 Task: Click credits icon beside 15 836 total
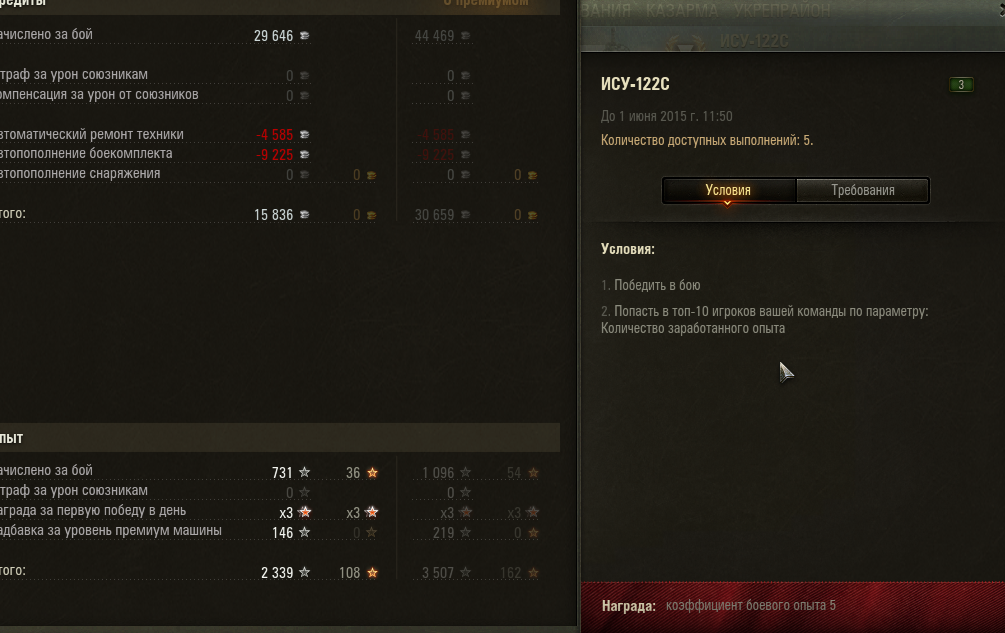click(305, 215)
